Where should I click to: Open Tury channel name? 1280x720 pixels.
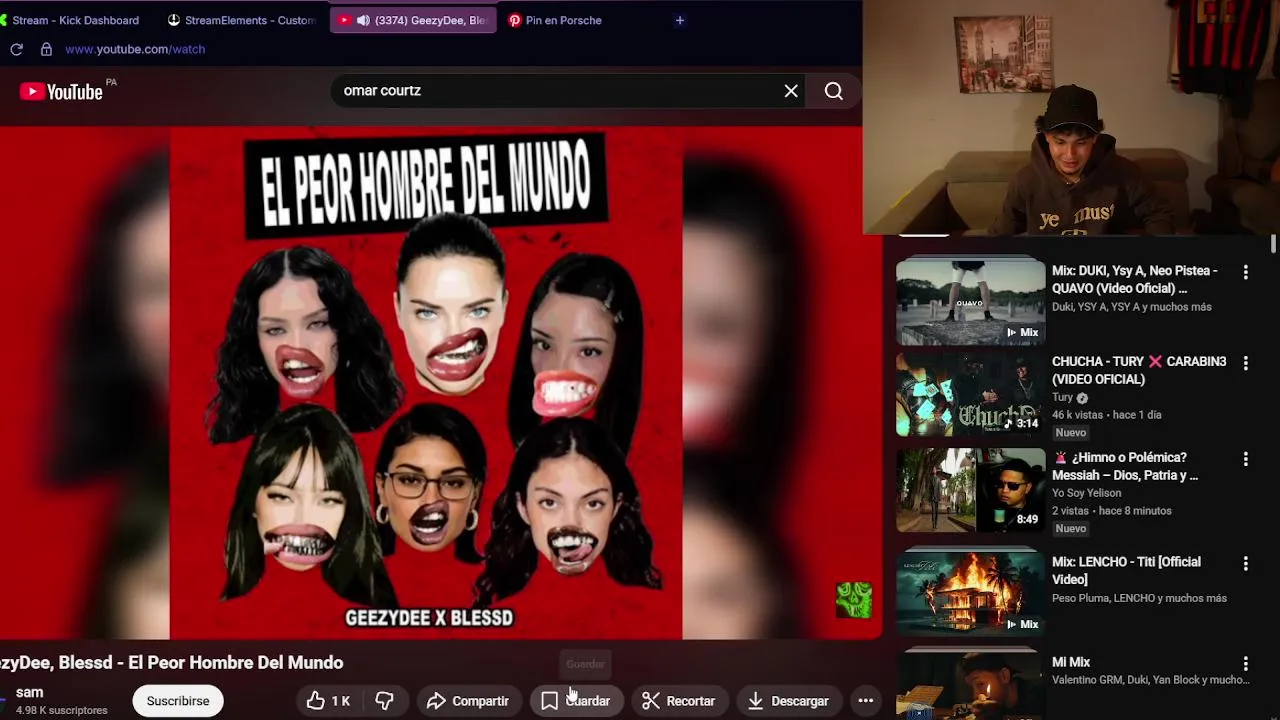[1062, 397]
